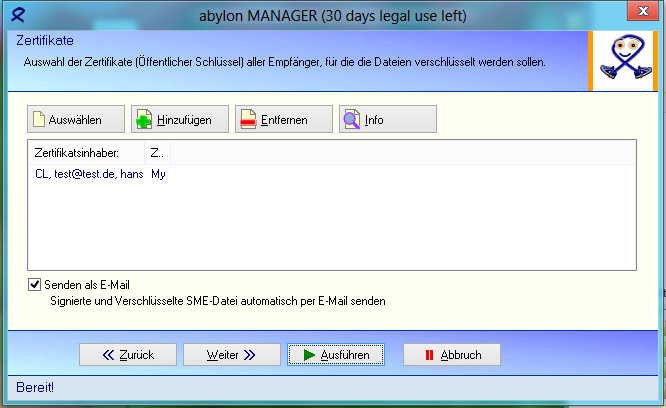Cancel using the red Abbruch button
Viewport: 666px width, 408px height.
(452, 355)
